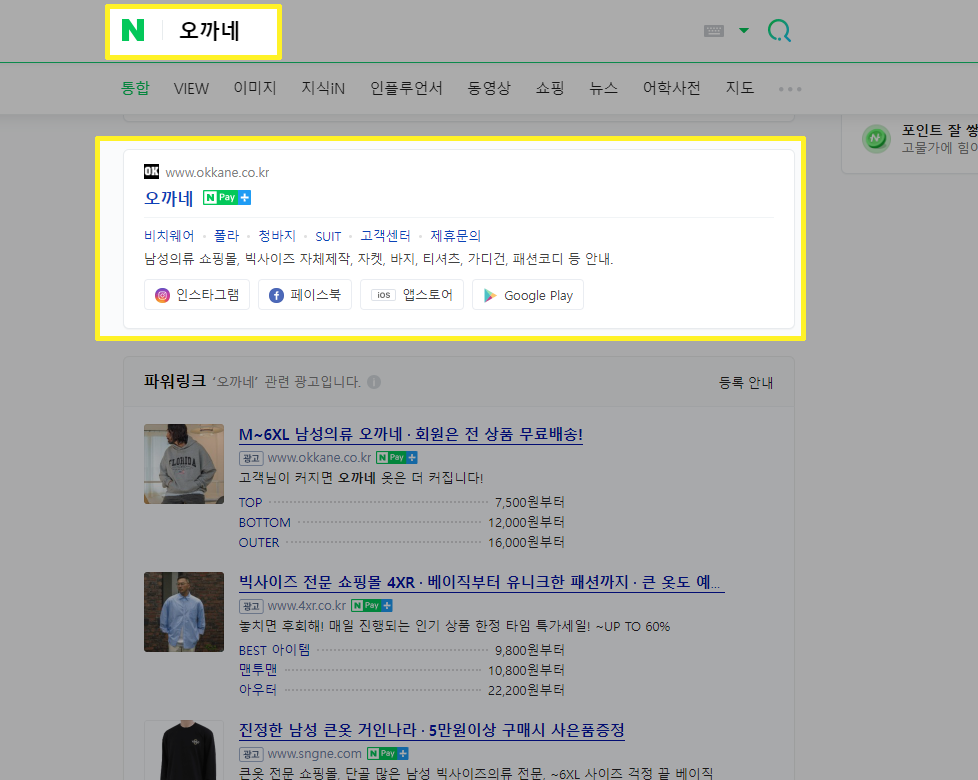Screen dimensions: 978x780
Task: Open the 비치웨어 sublink
Action: (169, 236)
